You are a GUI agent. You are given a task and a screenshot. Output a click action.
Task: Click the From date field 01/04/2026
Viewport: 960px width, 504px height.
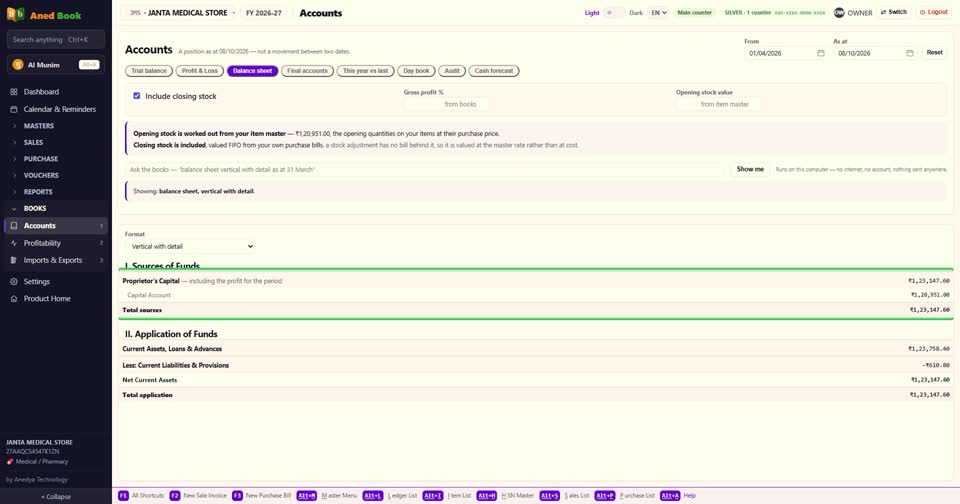[x=787, y=53]
